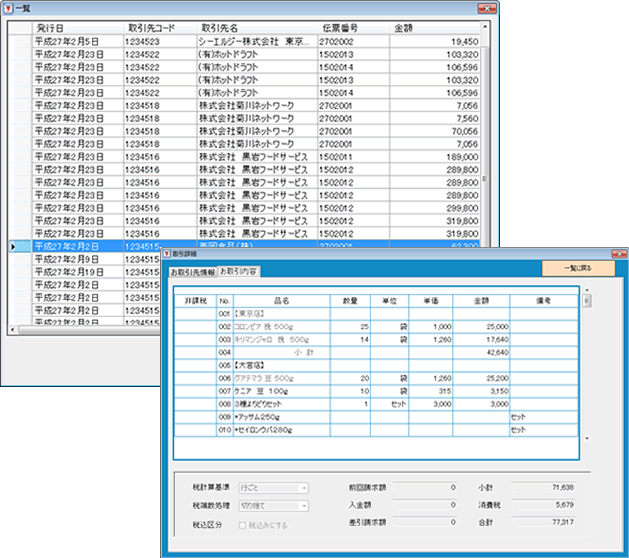Click the amount cell 19,450
This screenshot has height=558, width=629.
pyautogui.click(x=435, y=41)
